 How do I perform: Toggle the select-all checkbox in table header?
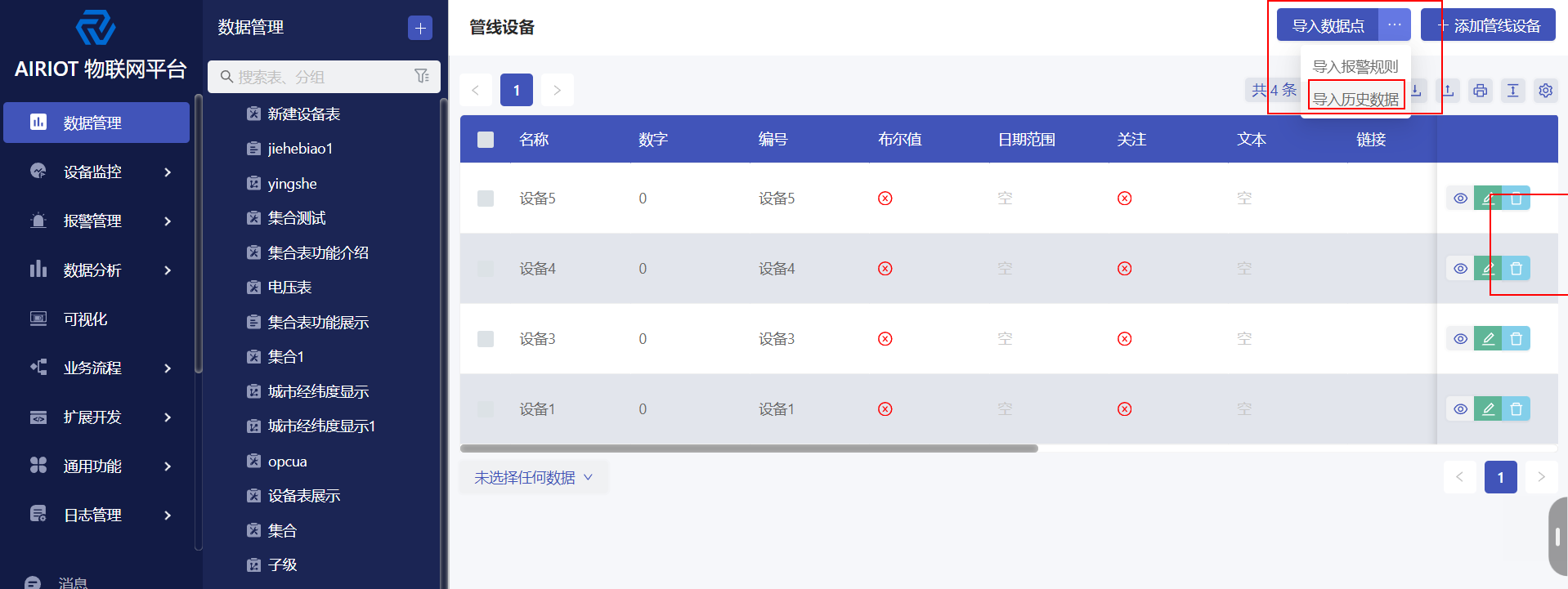(x=486, y=140)
